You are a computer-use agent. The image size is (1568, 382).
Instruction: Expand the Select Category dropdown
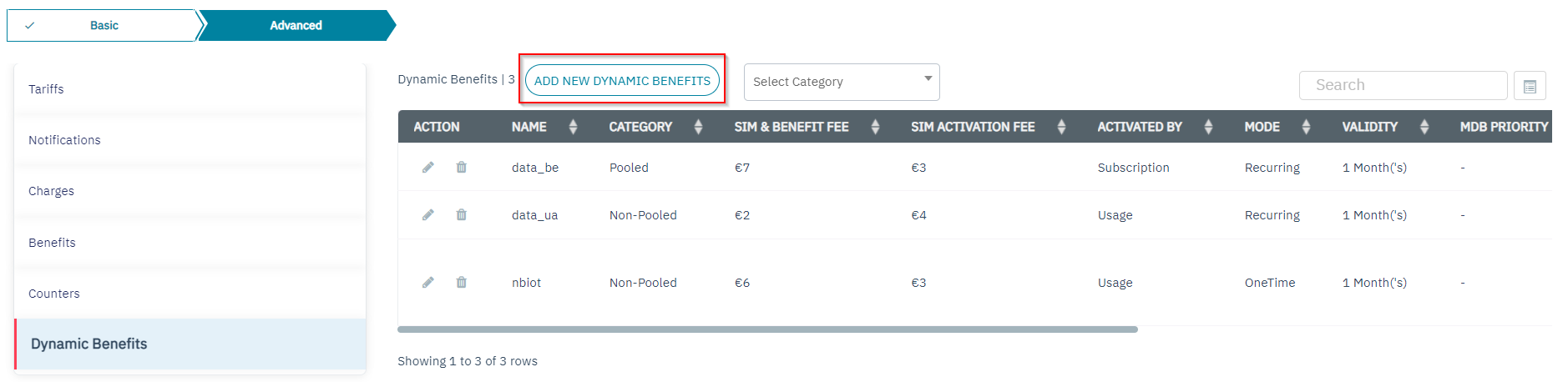pos(841,82)
